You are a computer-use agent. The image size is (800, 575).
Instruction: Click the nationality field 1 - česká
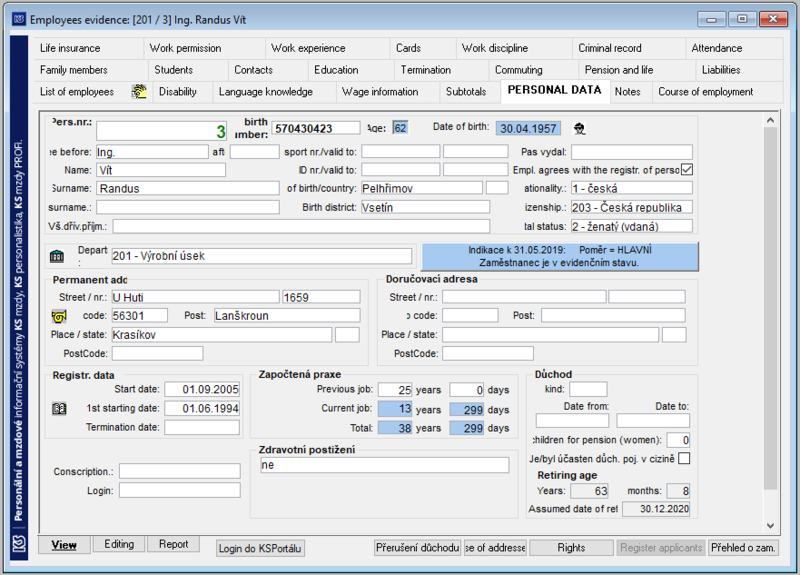632,189
